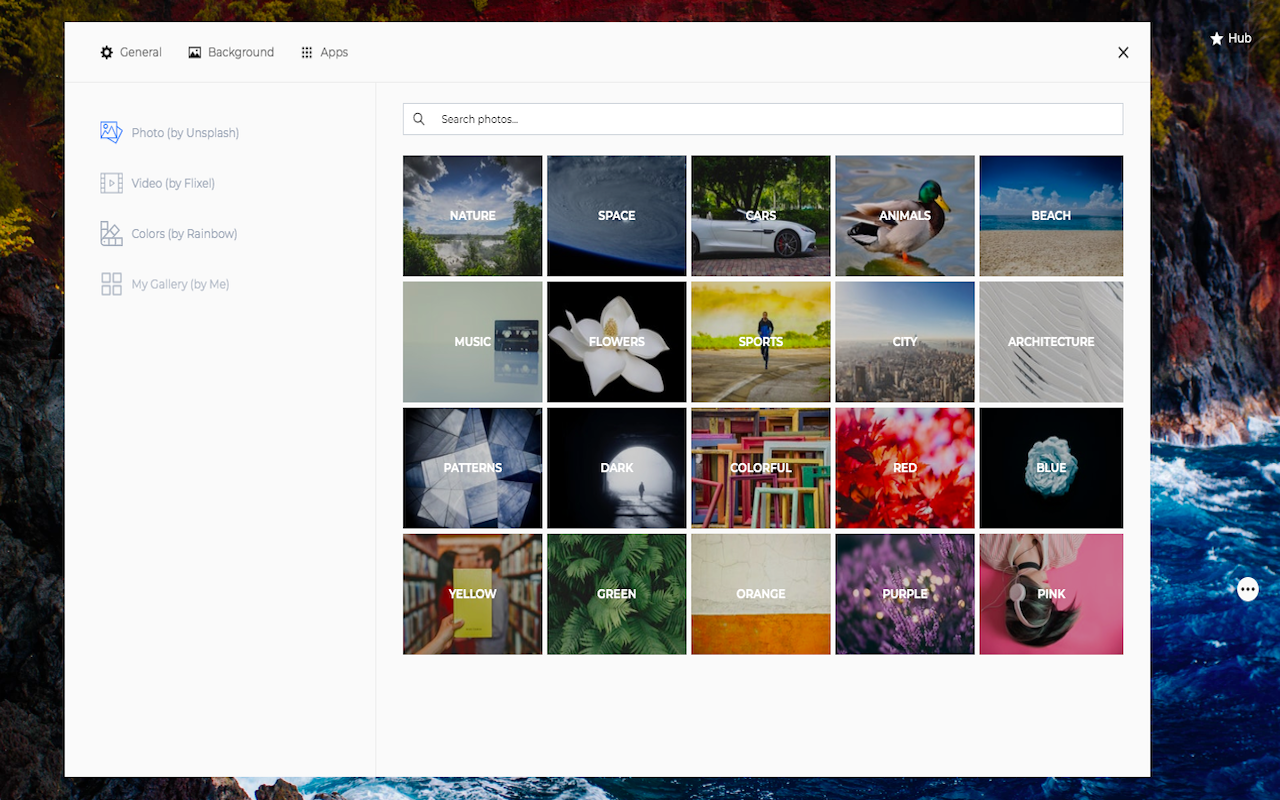Viewport: 1280px width, 800px height.
Task: Click the search magnifier icon
Action: (419, 119)
